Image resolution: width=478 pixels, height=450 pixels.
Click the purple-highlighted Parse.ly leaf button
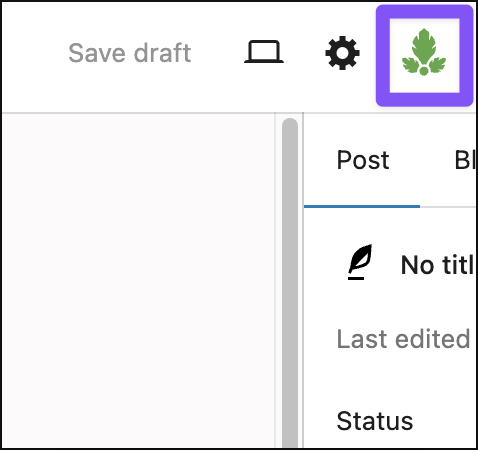pos(424,55)
